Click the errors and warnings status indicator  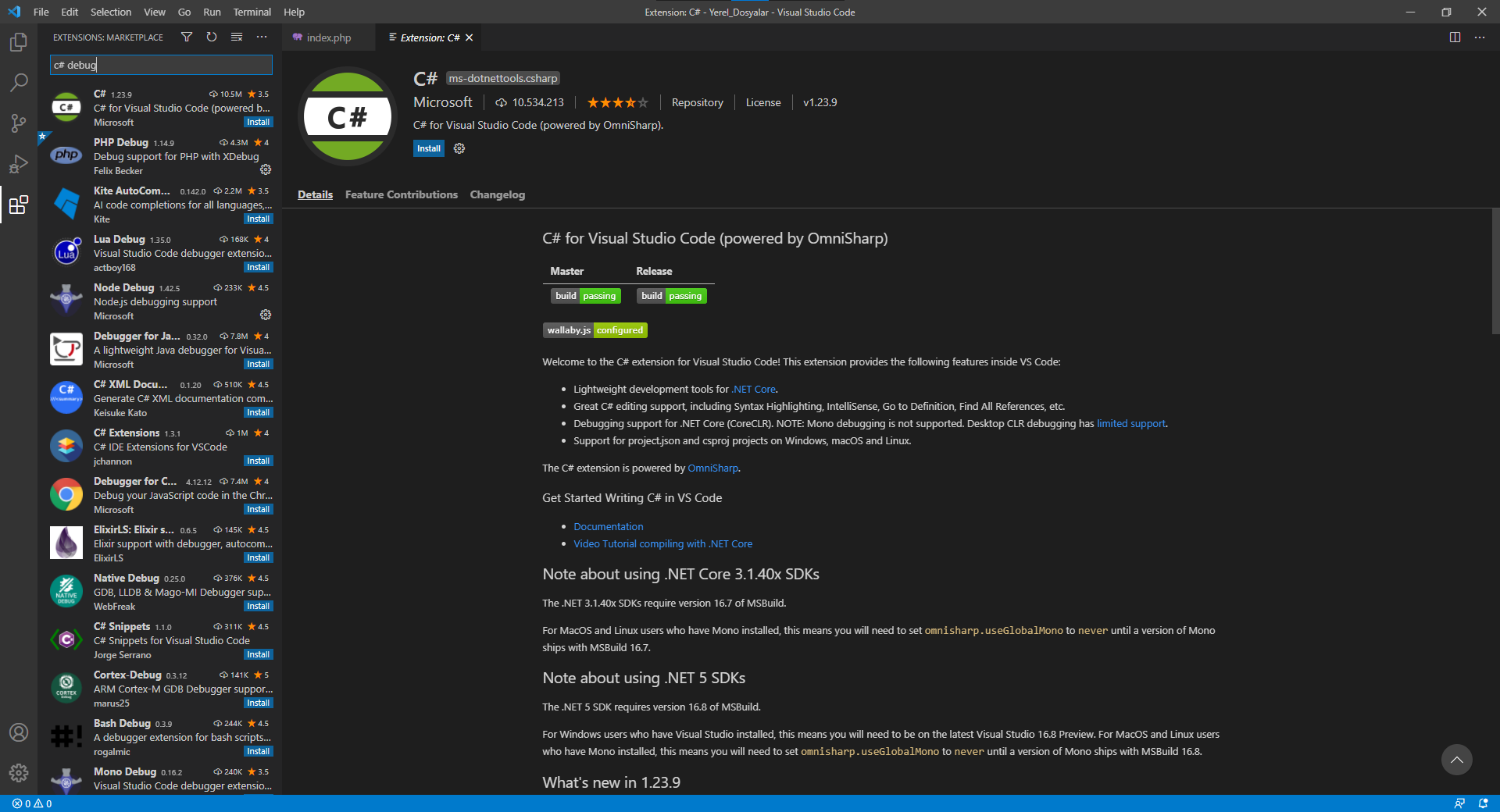point(32,803)
